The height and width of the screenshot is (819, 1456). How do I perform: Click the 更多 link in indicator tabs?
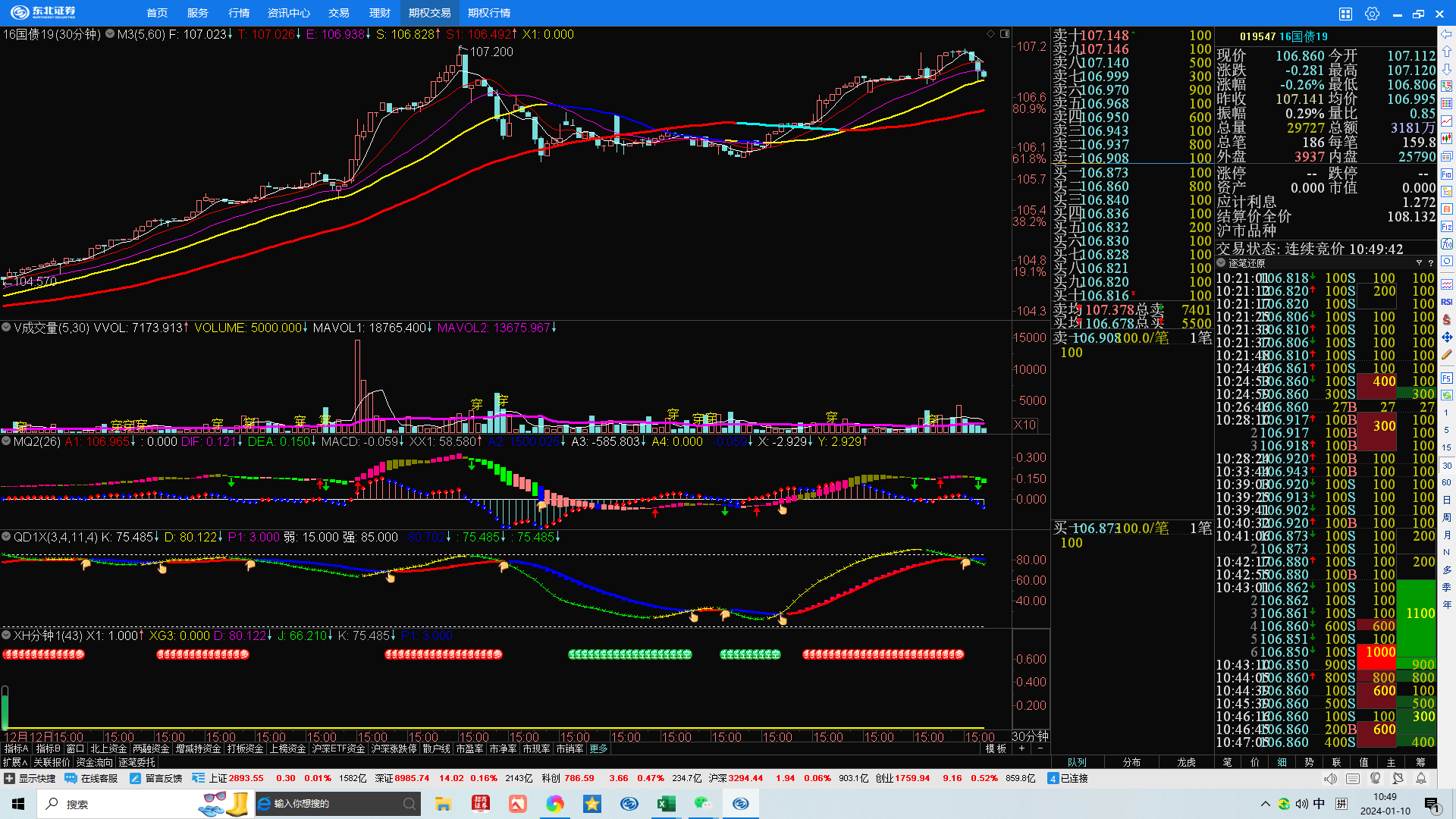coord(598,748)
